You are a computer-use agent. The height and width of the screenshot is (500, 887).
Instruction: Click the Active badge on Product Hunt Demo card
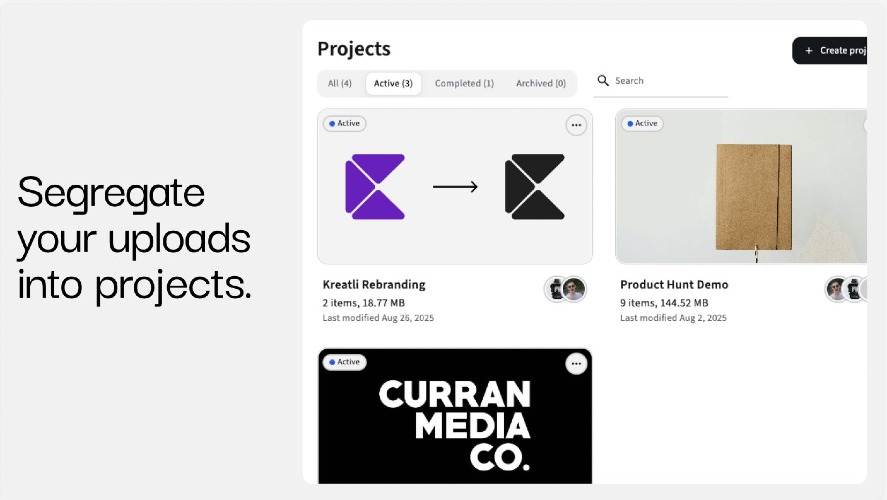(642, 123)
